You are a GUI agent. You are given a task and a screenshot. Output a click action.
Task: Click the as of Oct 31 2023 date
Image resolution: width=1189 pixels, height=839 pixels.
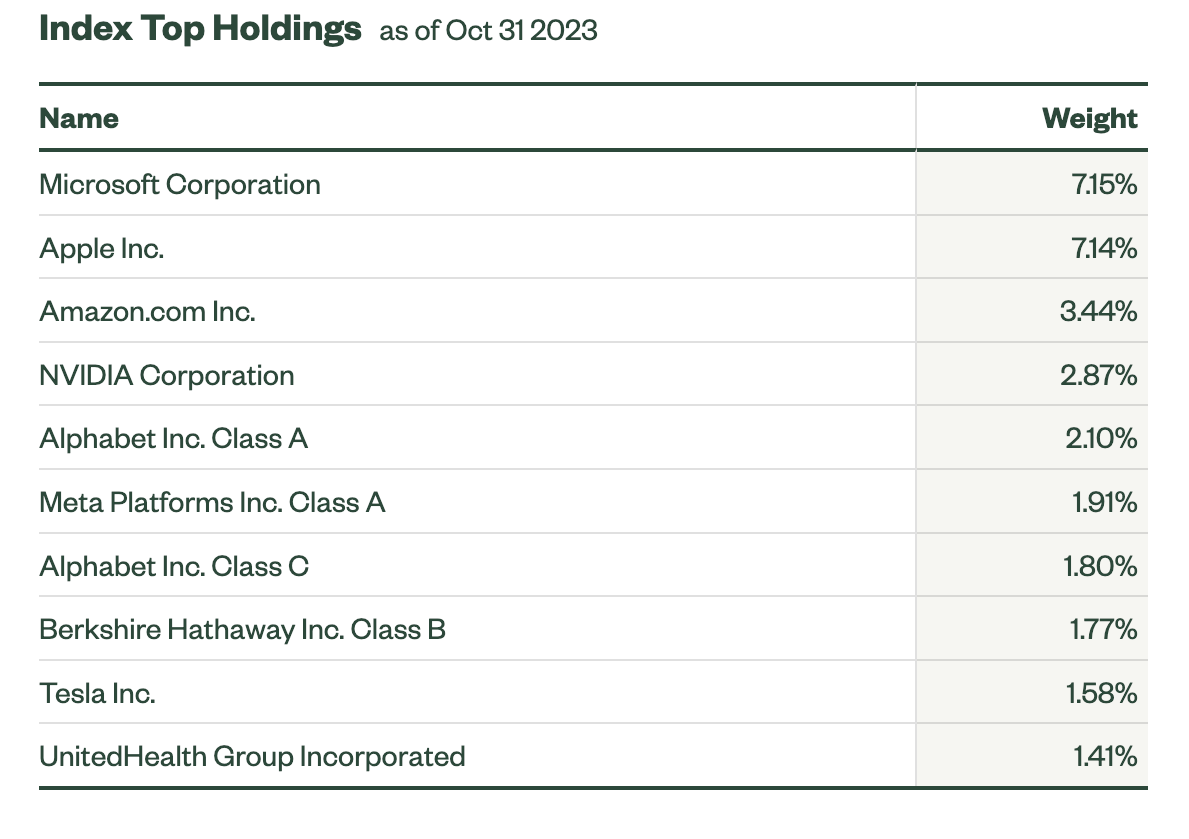(488, 30)
